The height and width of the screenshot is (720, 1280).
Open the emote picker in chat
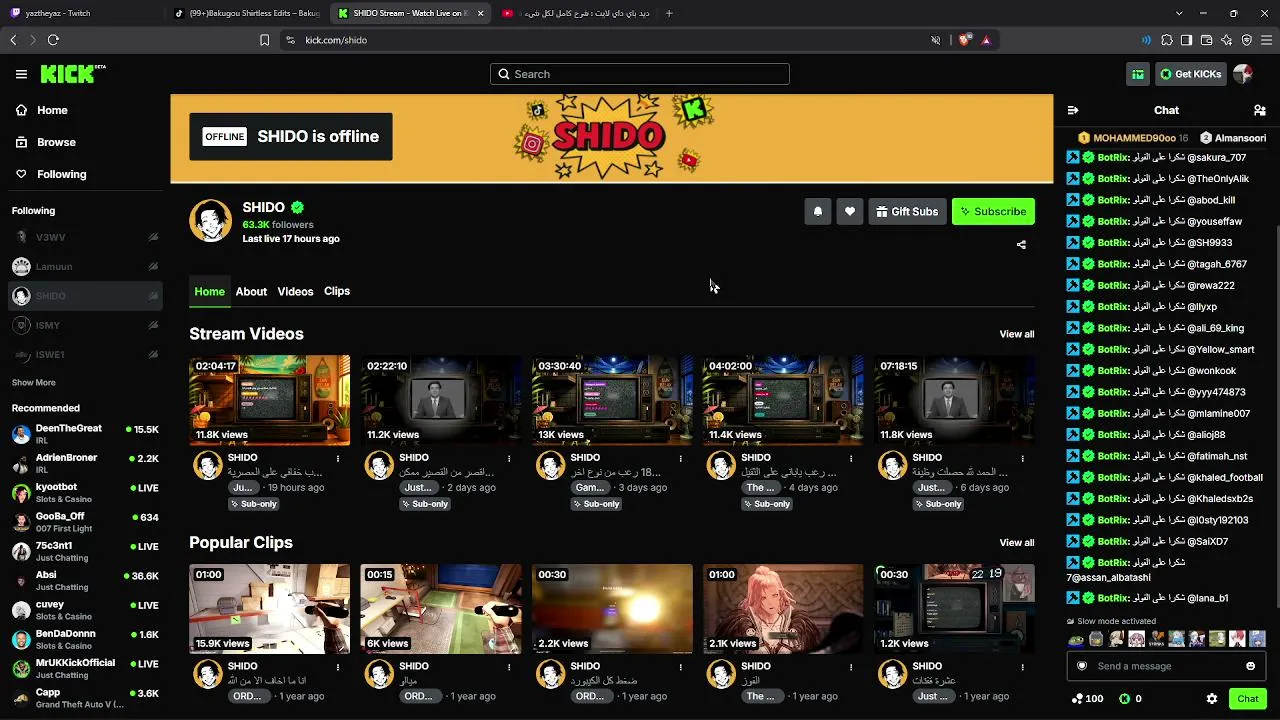point(1250,666)
